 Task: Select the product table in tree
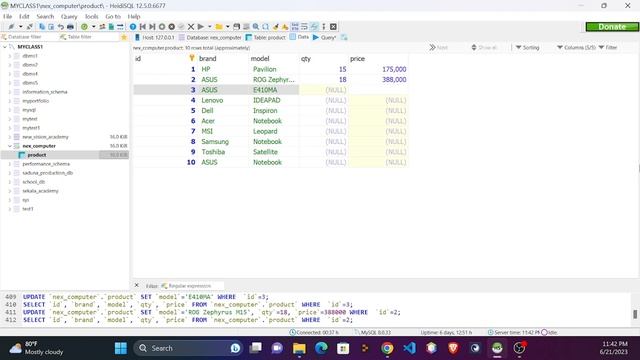pos(37,155)
